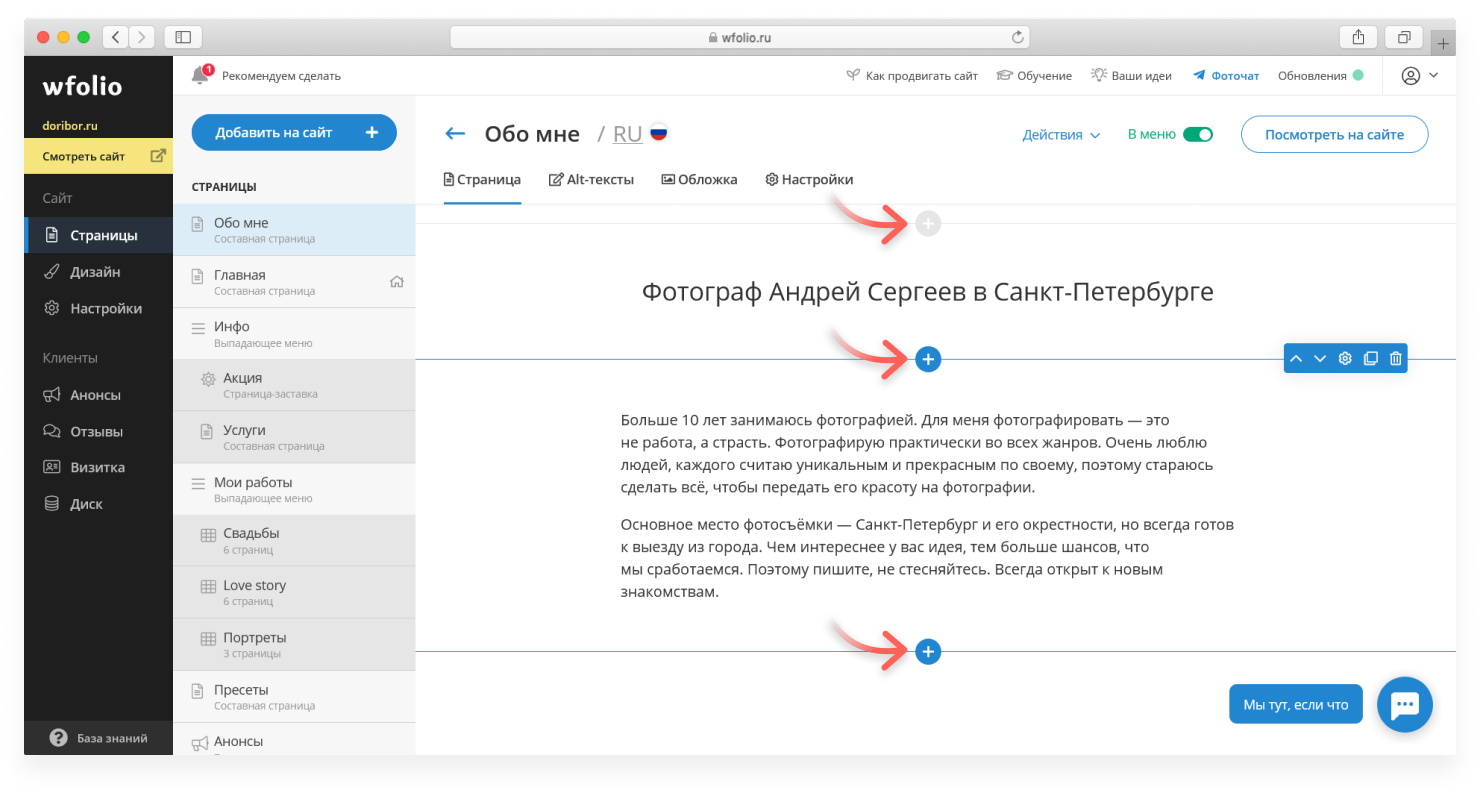Viewport: 1480px width, 798px height.
Task: Click the back arrow next to Обо мне
Action: [x=455, y=134]
